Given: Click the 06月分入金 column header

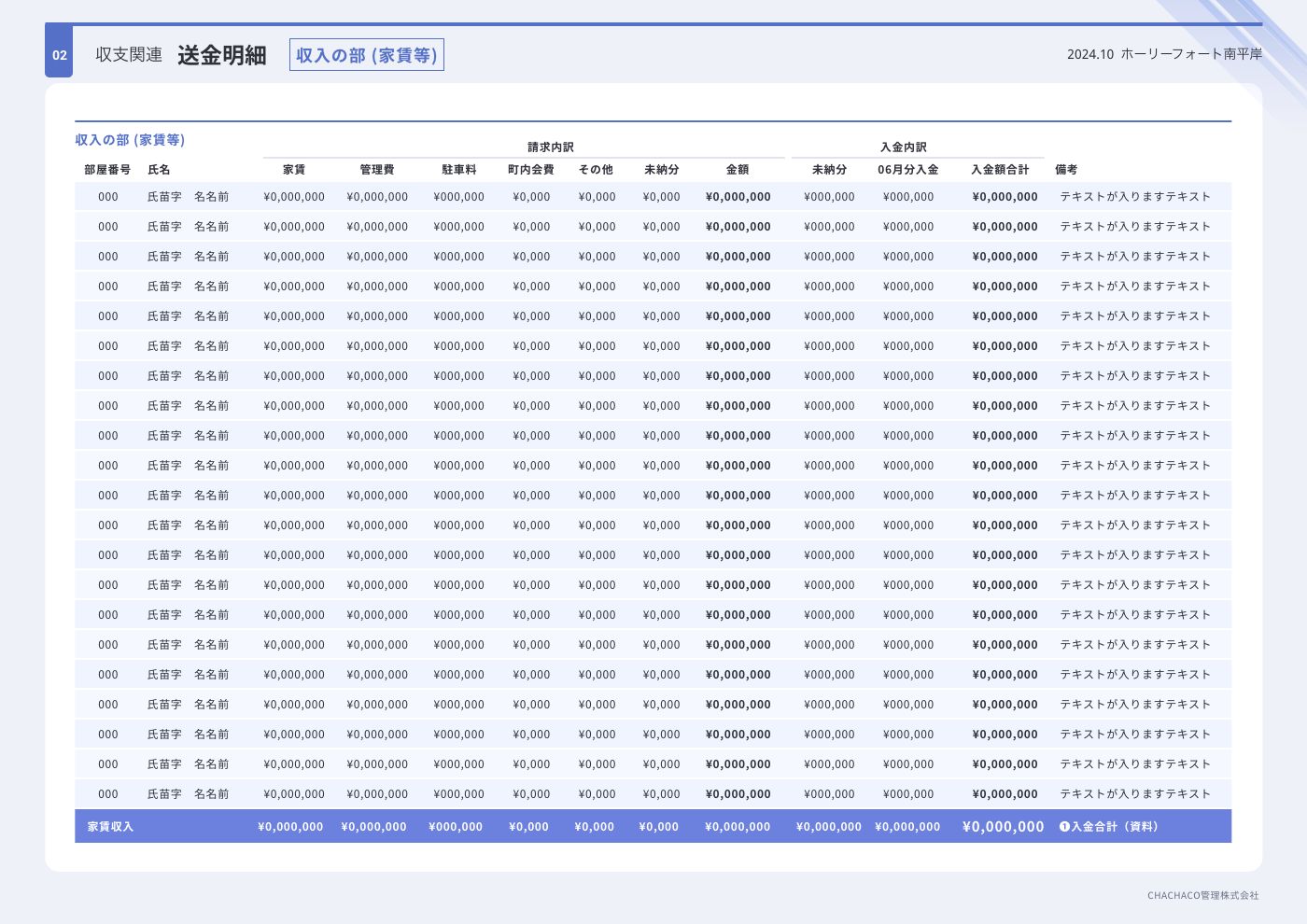Looking at the screenshot, I should 907,170.
